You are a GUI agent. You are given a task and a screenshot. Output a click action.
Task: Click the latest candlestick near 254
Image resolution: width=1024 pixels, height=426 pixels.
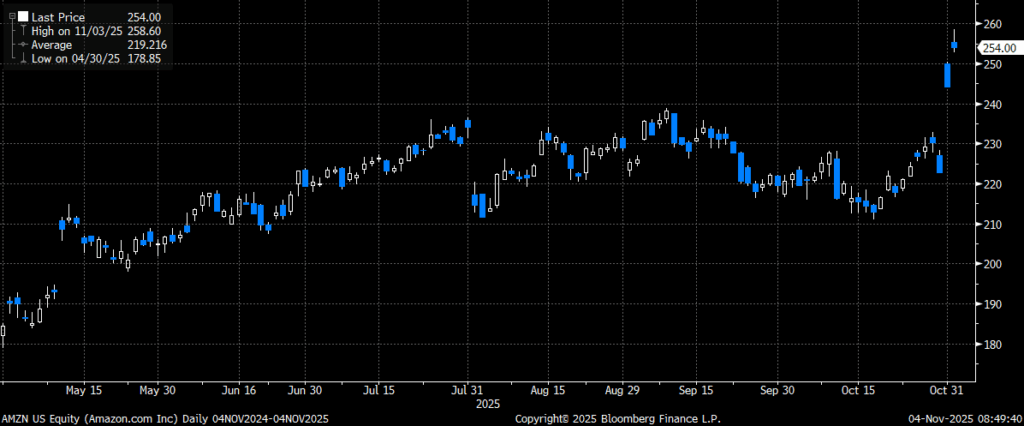point(954,45)
